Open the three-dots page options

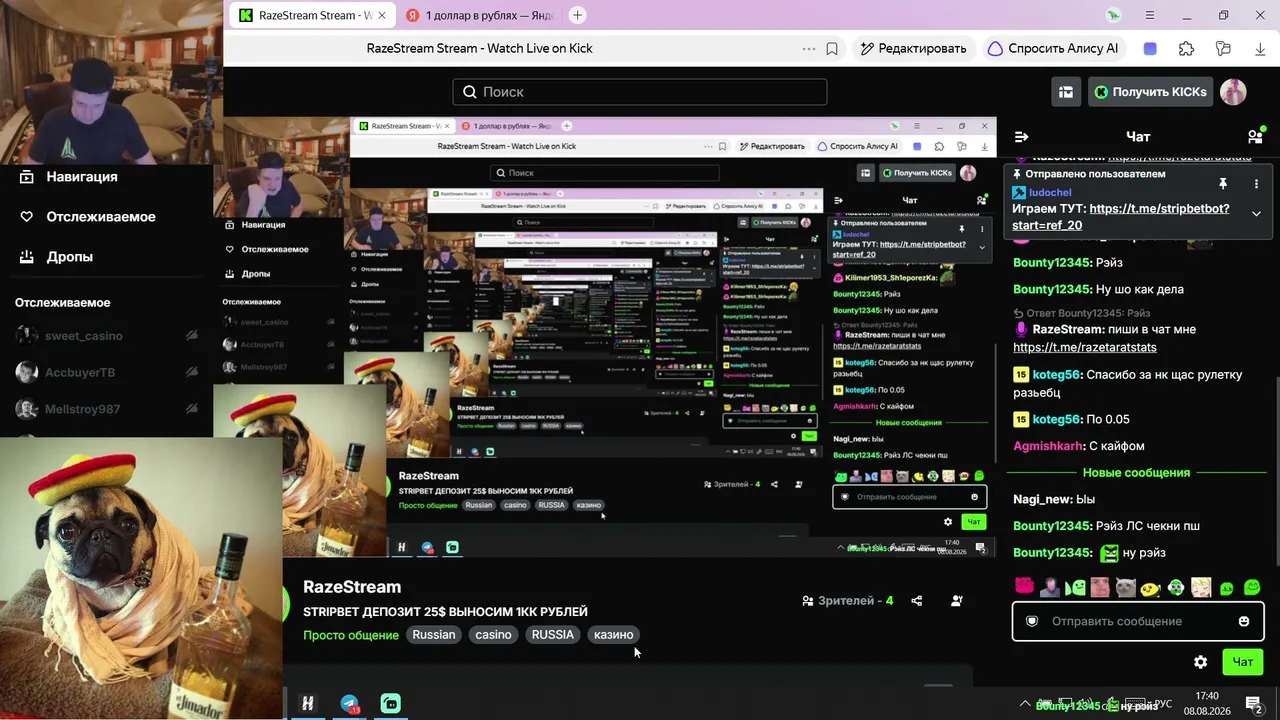(x=808, y=48)
